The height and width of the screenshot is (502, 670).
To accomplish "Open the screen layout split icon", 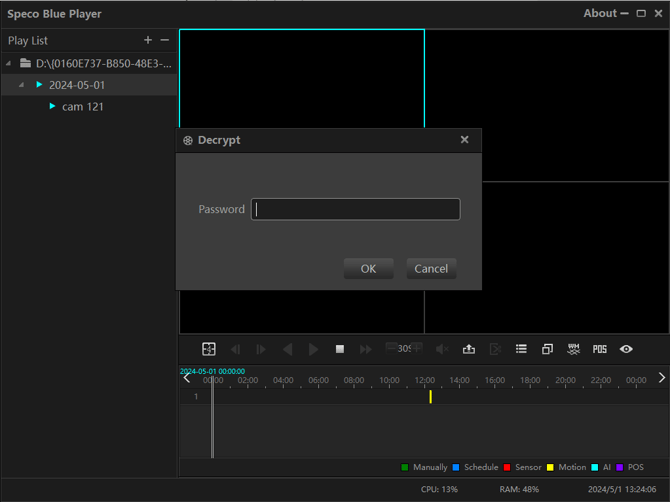I will click(209, 349).
